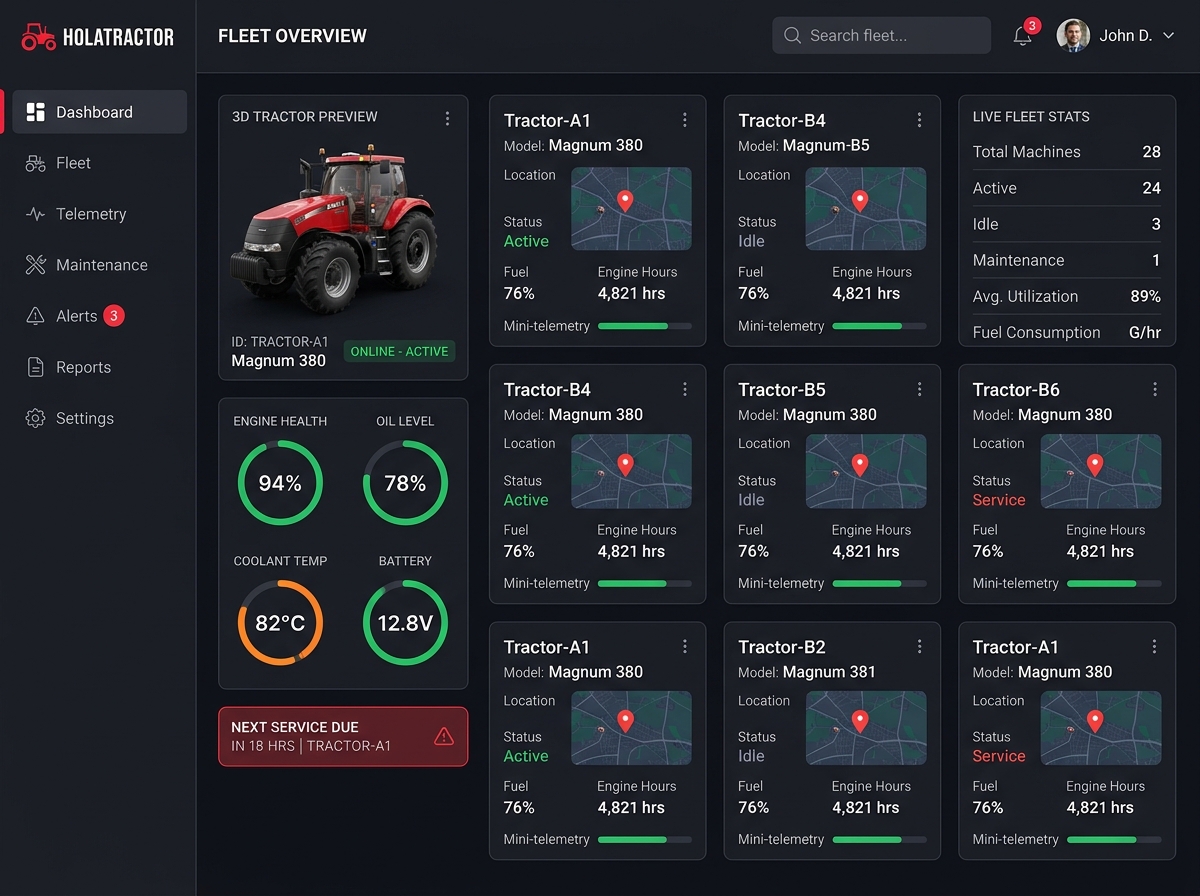The height and width of the screenshot is (896, 1200).
Task: Open the three-dot menu on Tractor-B5
Action: (x=919, y=389)
